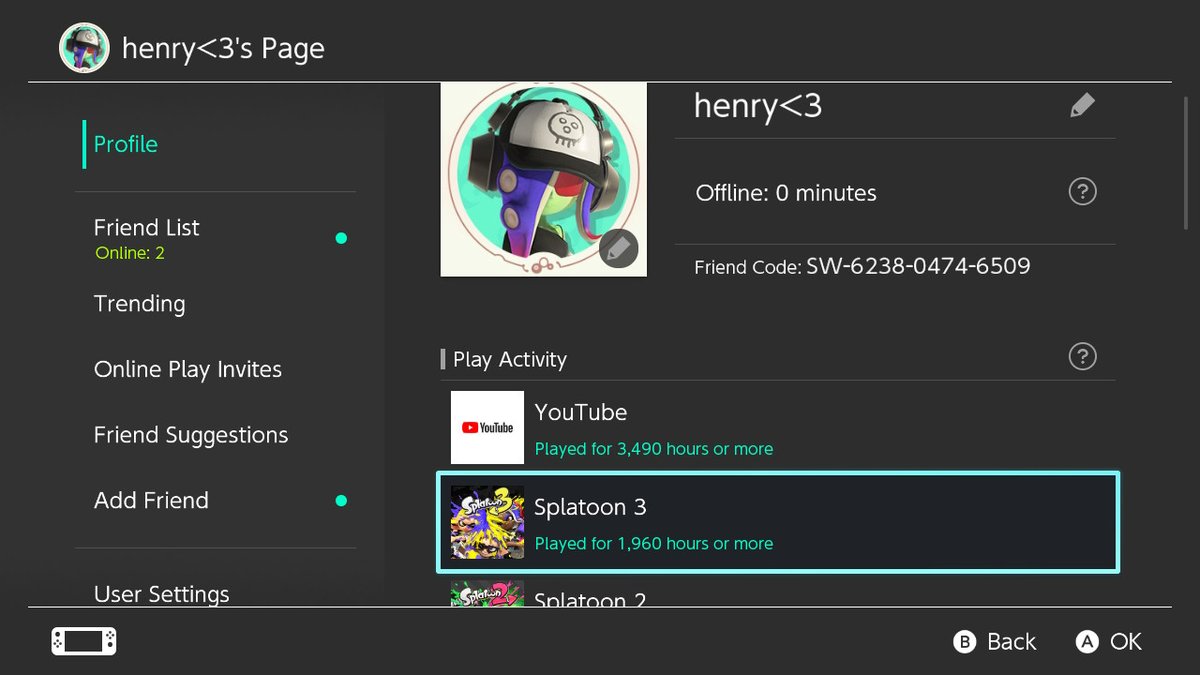Click the Play Activity heading
Viewport: 1200px width, 675px height.
(x=510, y=359)
